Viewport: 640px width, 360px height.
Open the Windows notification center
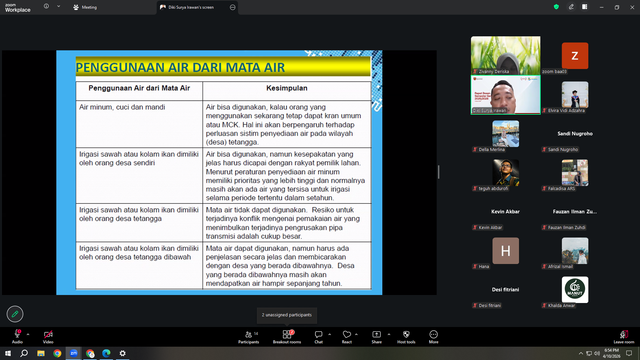pos(629,353)
